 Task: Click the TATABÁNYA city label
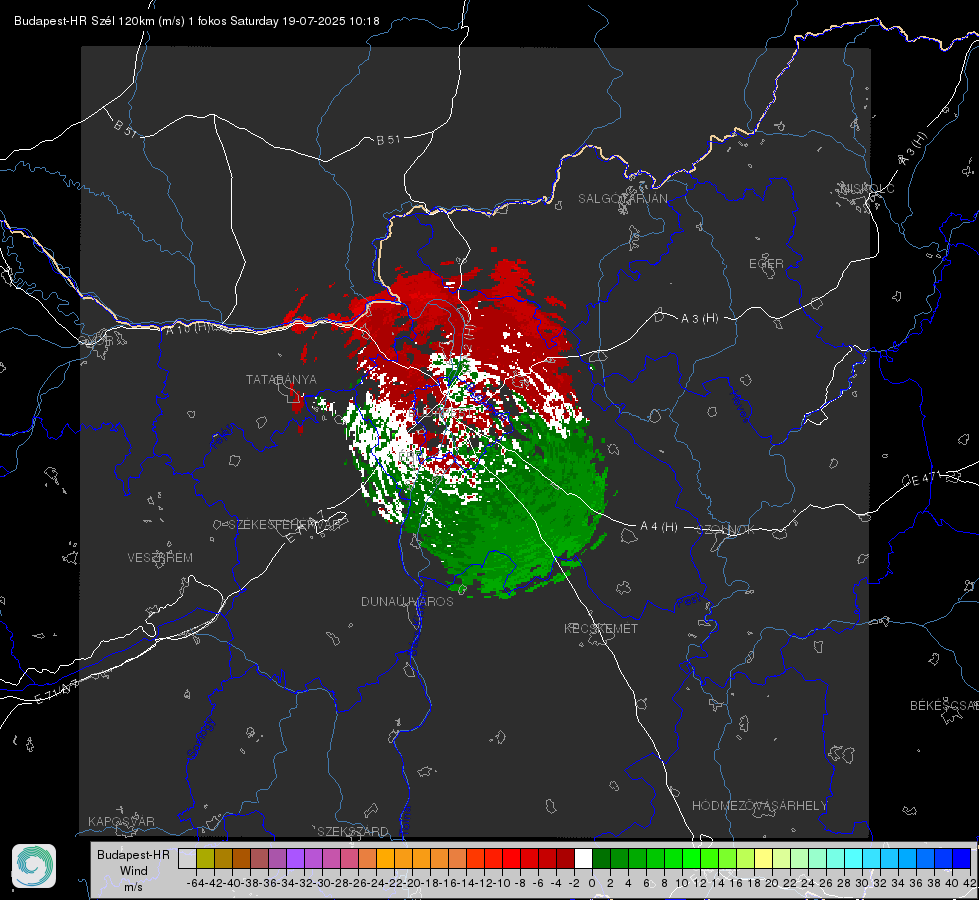[x=281, y=379]
